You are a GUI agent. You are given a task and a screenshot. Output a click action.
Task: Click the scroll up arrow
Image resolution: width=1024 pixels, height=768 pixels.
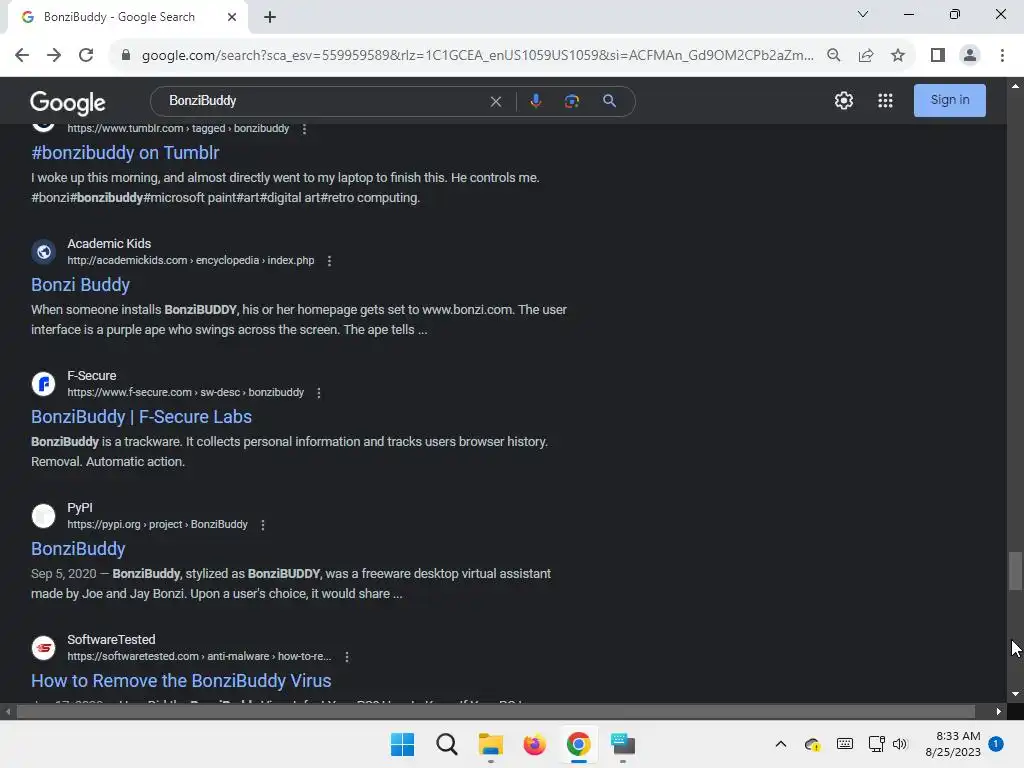click(1015, 86)
